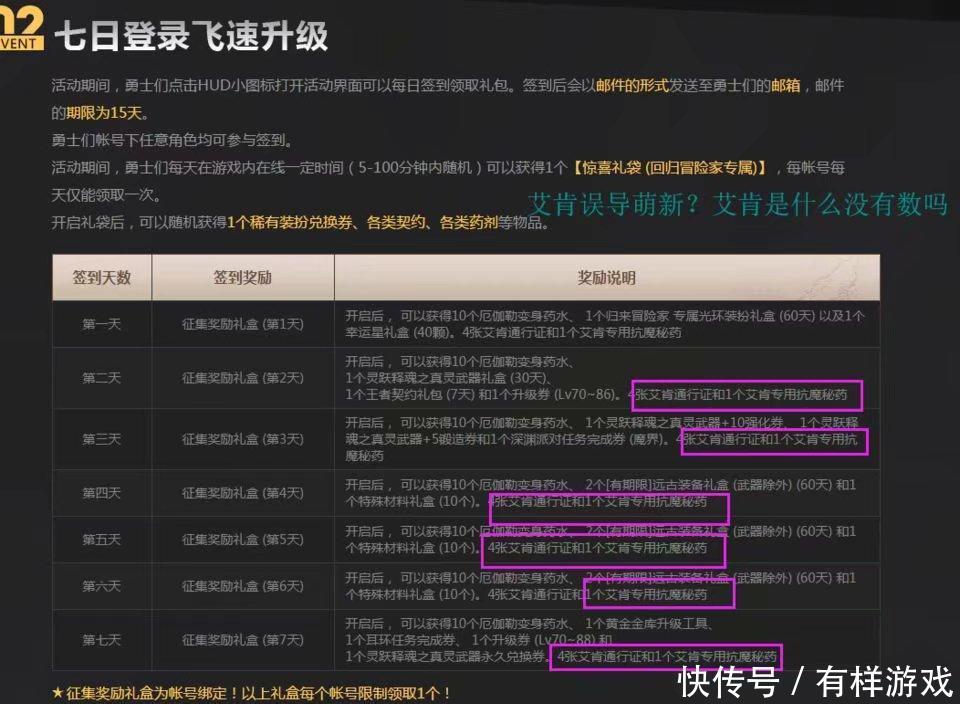Select the 第四天 row label

click(101, 493)
